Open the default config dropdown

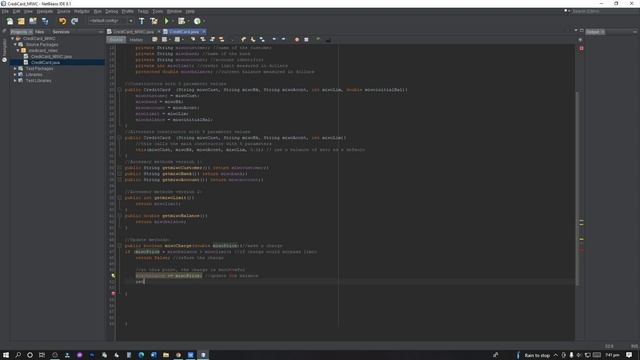coord(111,21)
